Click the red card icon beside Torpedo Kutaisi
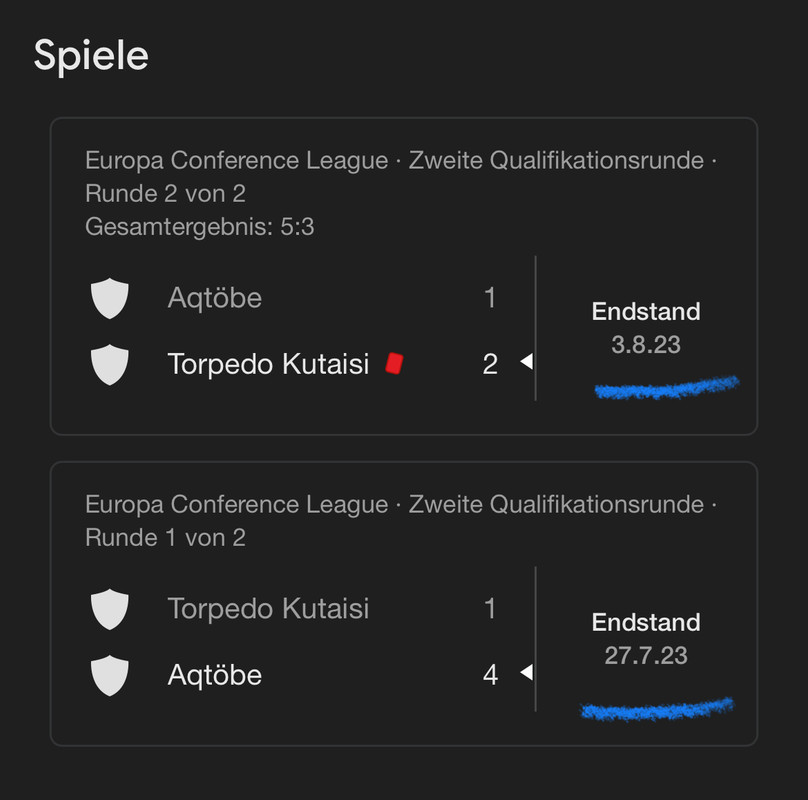Image resolution: width=808 pixels, height=800 pixels. click(394, 363)
